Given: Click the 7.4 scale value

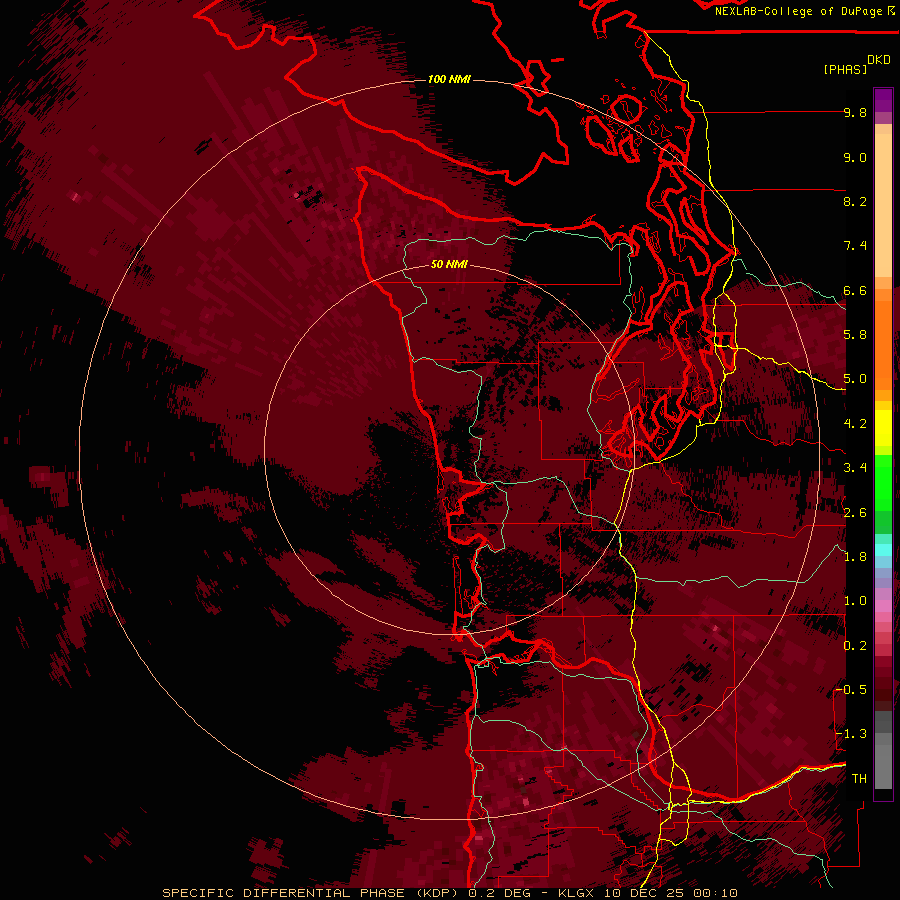Looking at the screenshot, I should (x=855, y=246).
